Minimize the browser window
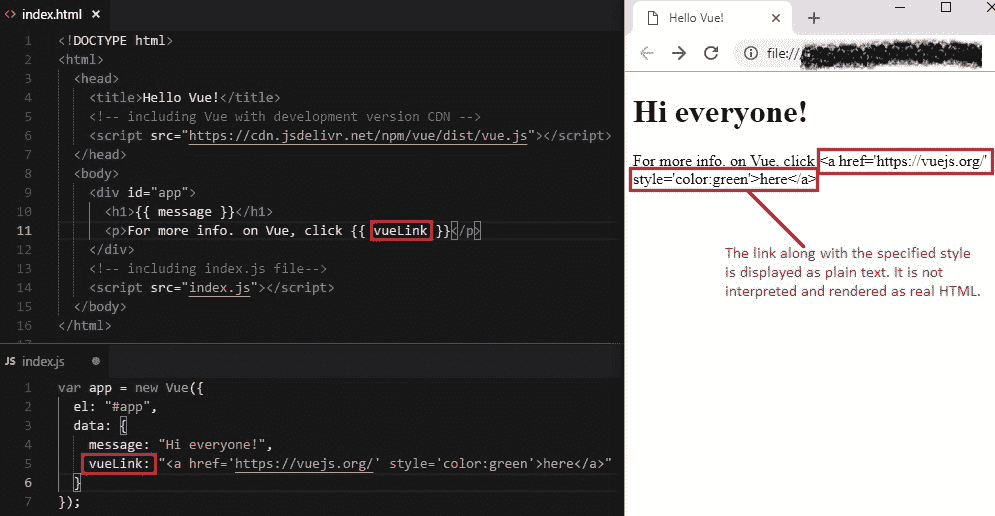Image resolution: width=995 pixels, height=516 pixels. coord(900,8)
